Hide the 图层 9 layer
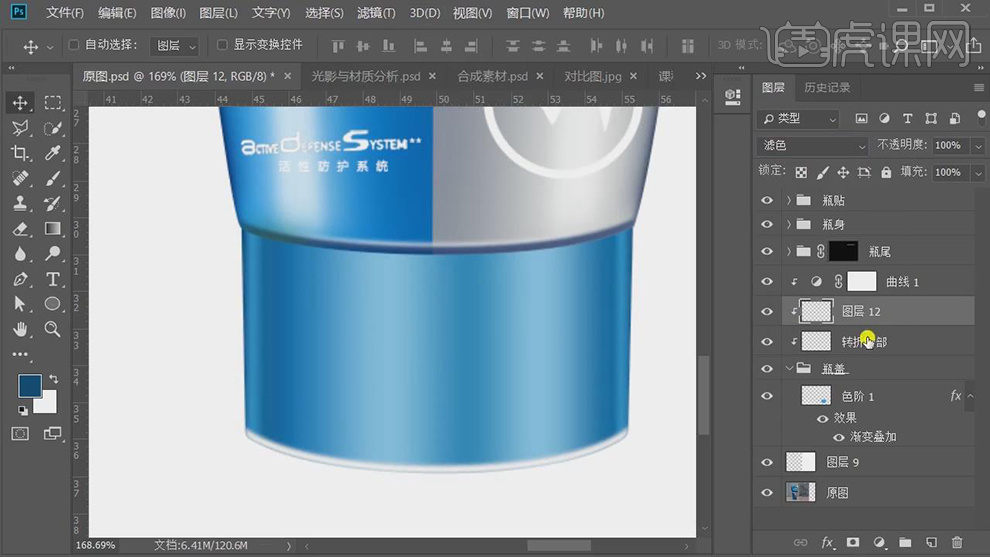 pos(767,462)
